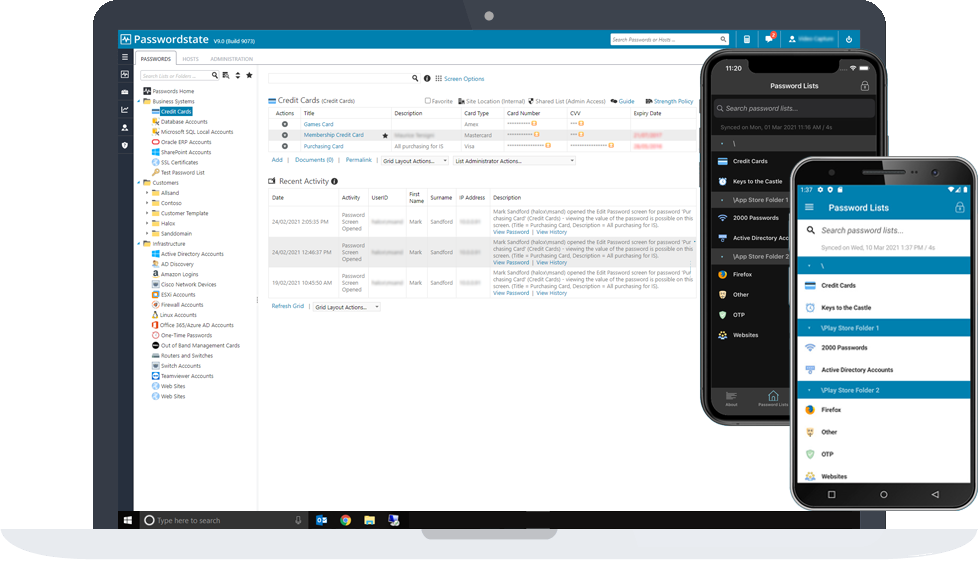978x561 pixels.
Task: Click the Documents (0) link
Action: [x=314, y=160]
